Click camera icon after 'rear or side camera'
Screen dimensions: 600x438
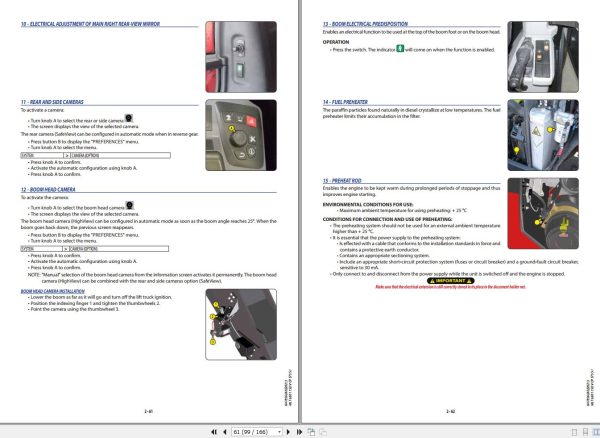(129, 118)
